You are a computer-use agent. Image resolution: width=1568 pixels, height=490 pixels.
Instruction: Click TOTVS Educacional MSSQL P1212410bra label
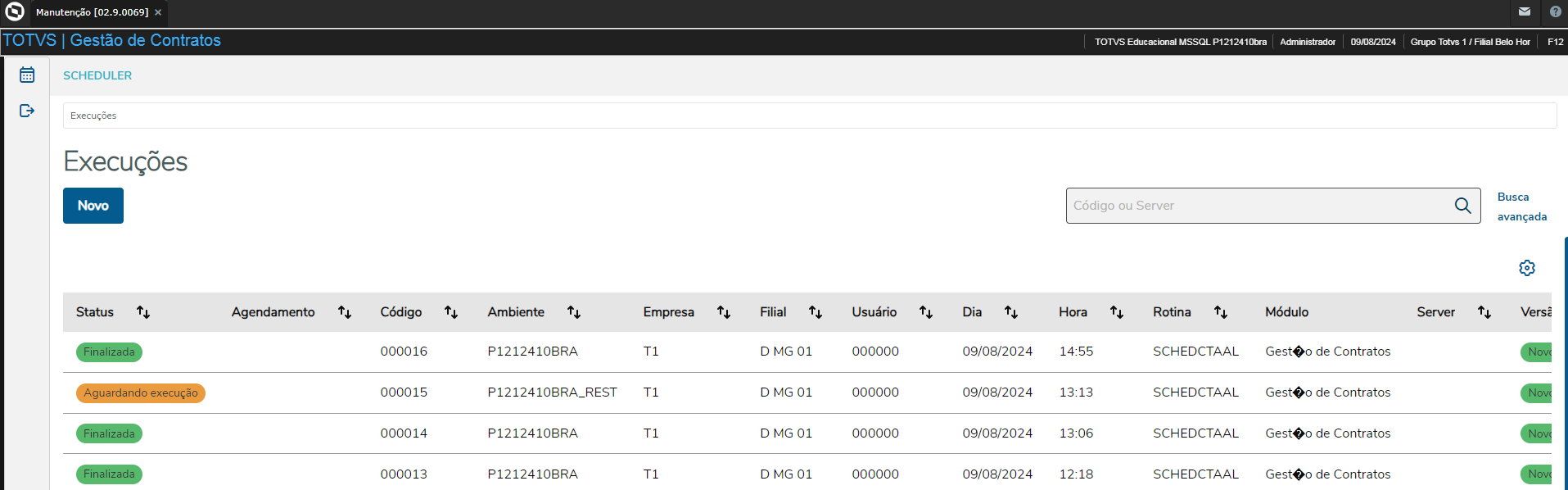click(1181, 42)
